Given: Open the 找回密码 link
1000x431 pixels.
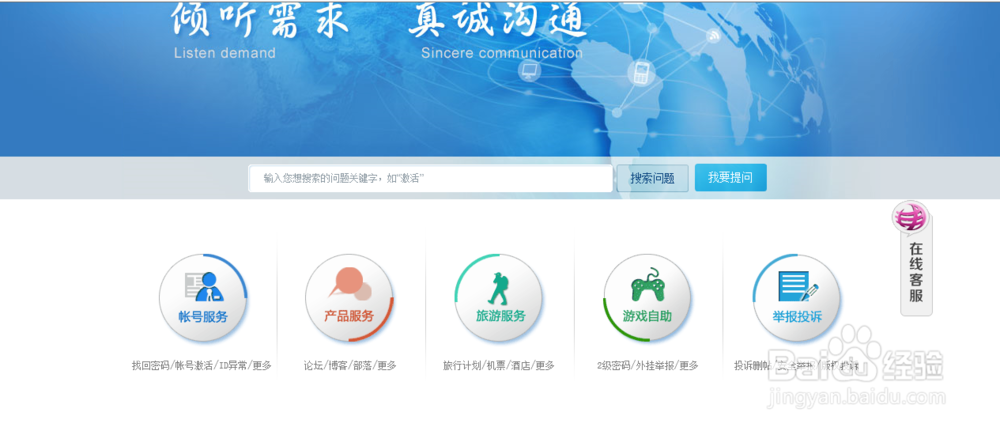Looking at the screenshot, I should pyautogui.click(x=151, y=366).
